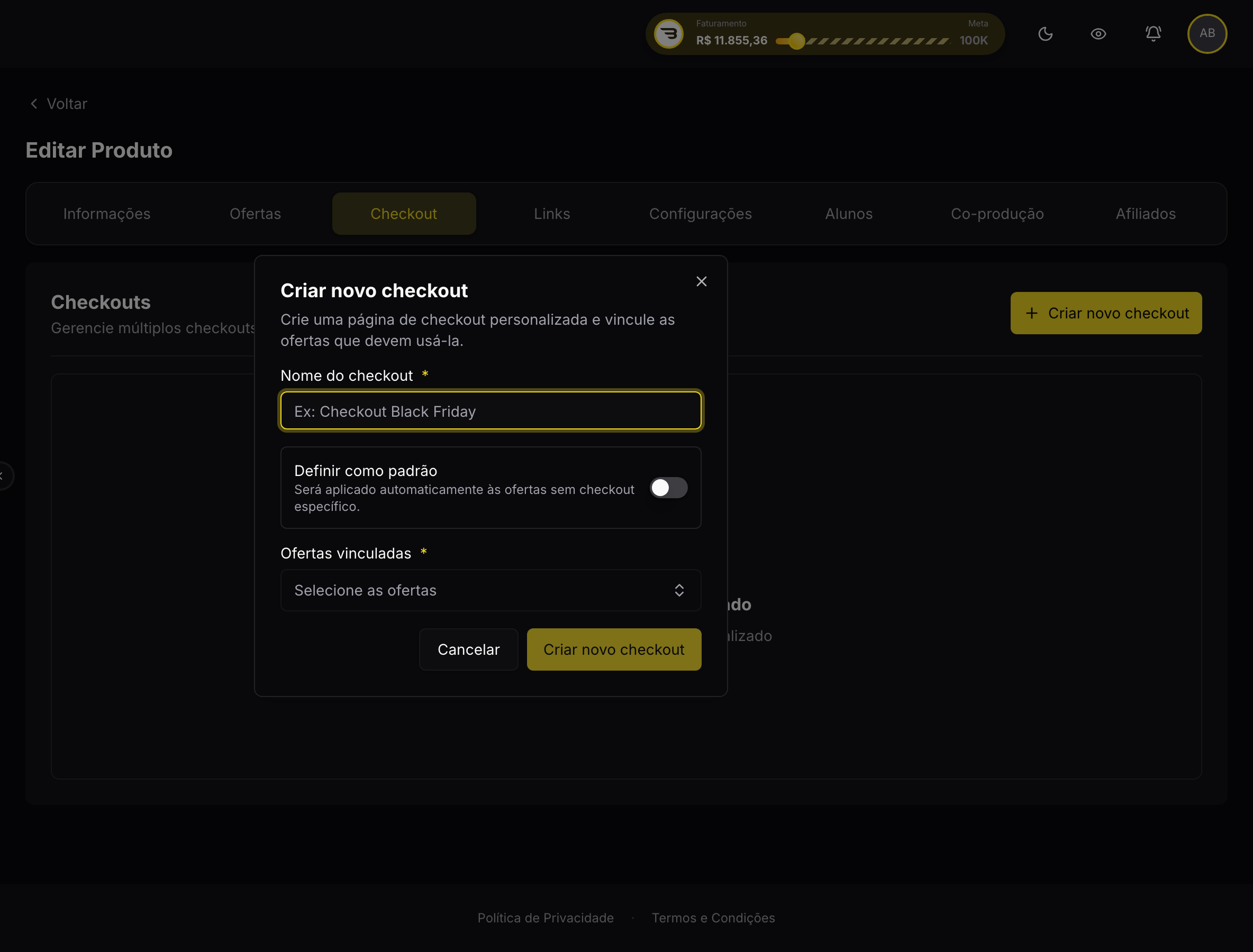Image resolution: width=1253 pixels, height=952 pixels.
Task: Click the Nome do checkout label
Action: click(347, 376)
